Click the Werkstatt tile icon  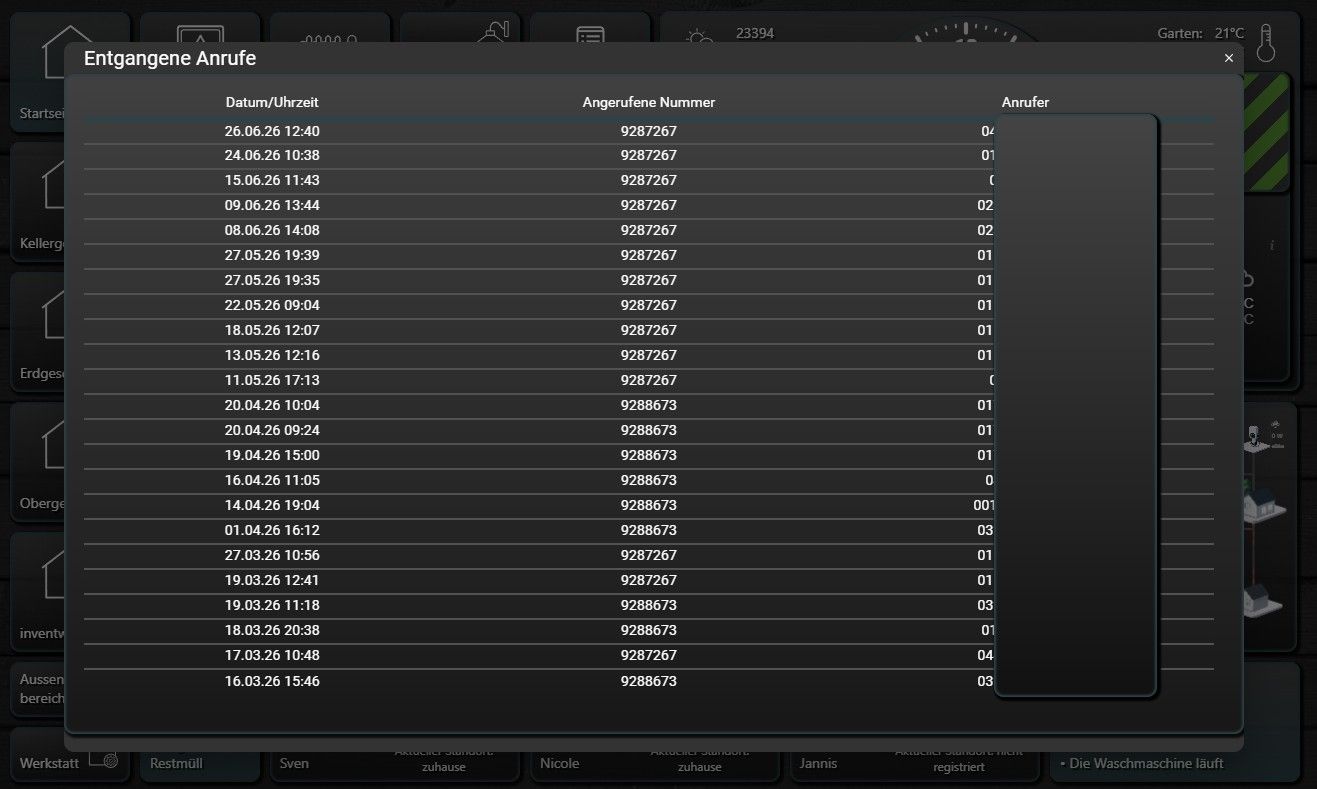coord(103,759)
